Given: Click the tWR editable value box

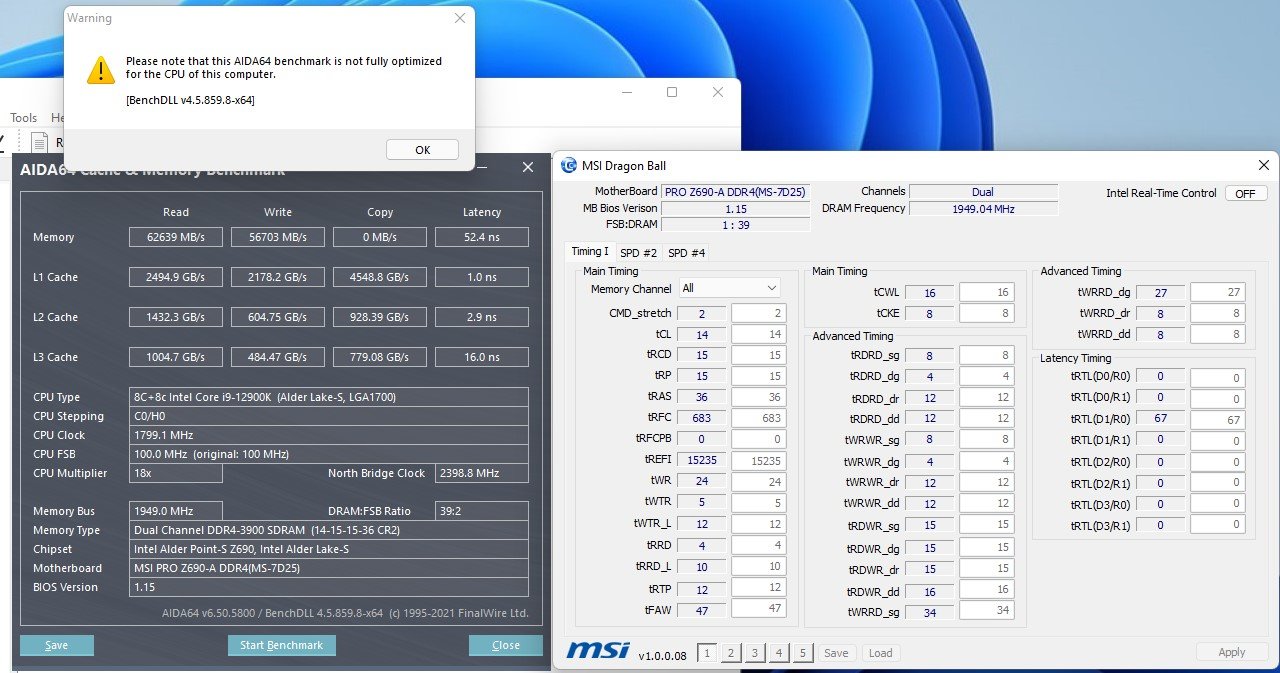Looking at the screenshot, I should [x=758, y=481].
